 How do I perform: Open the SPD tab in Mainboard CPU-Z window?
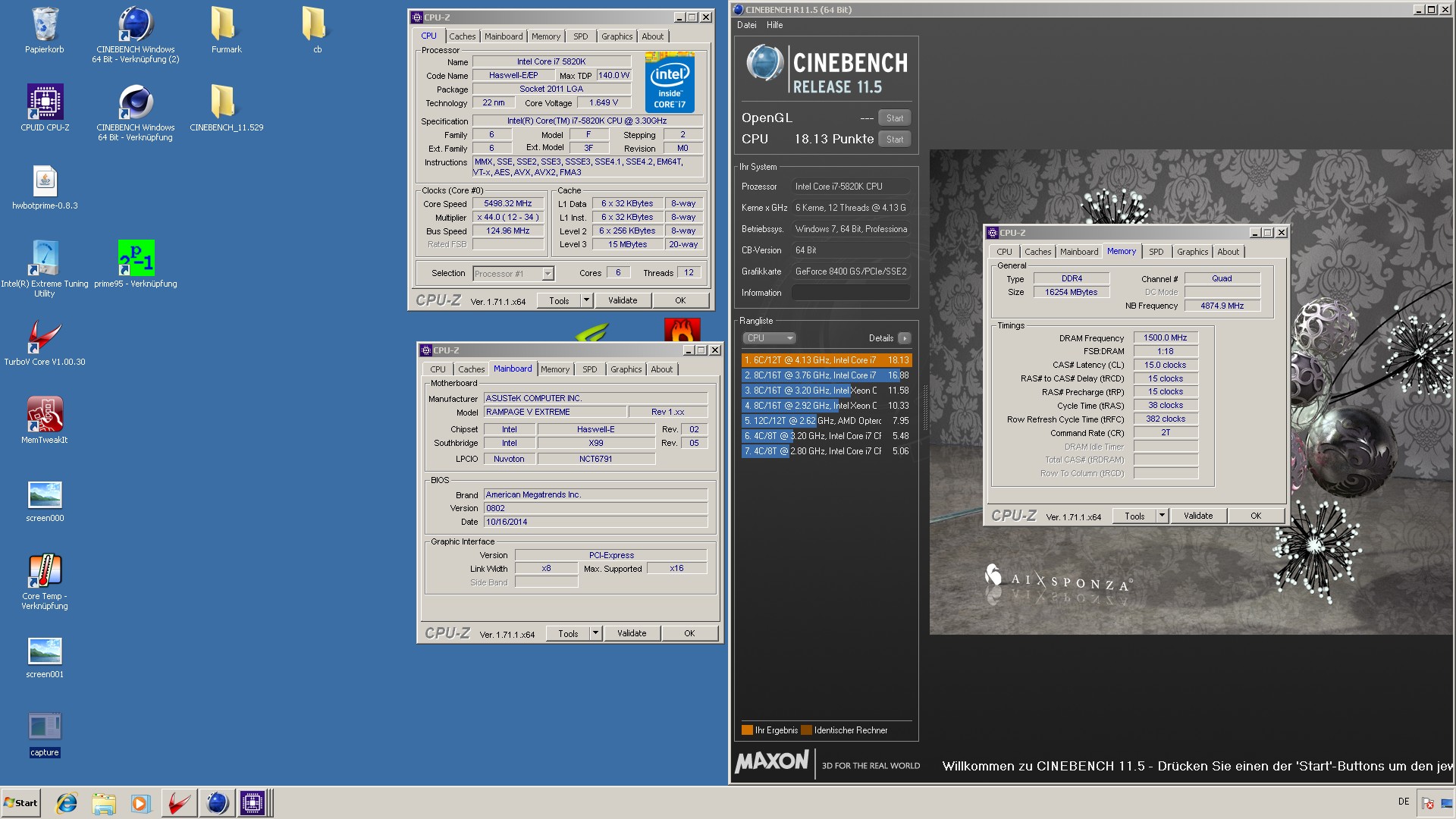click(x=589, y=369)
